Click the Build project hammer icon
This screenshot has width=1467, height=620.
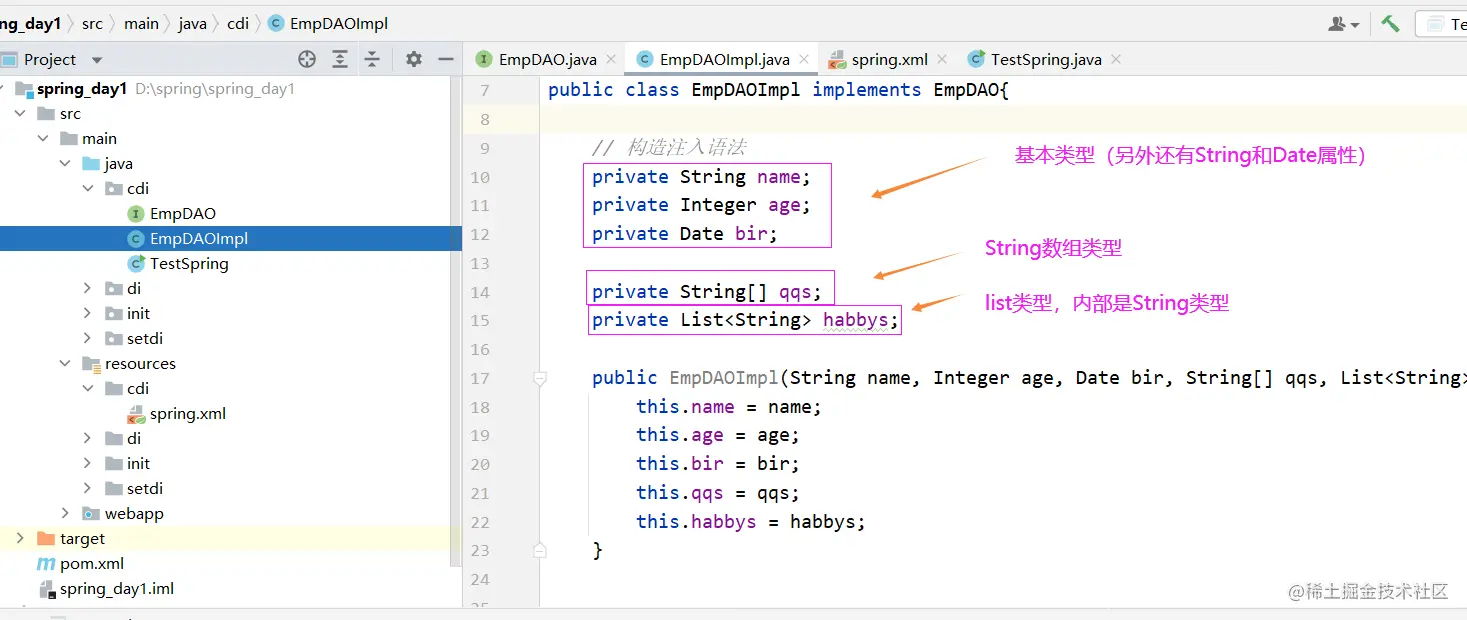(1390, 23)
